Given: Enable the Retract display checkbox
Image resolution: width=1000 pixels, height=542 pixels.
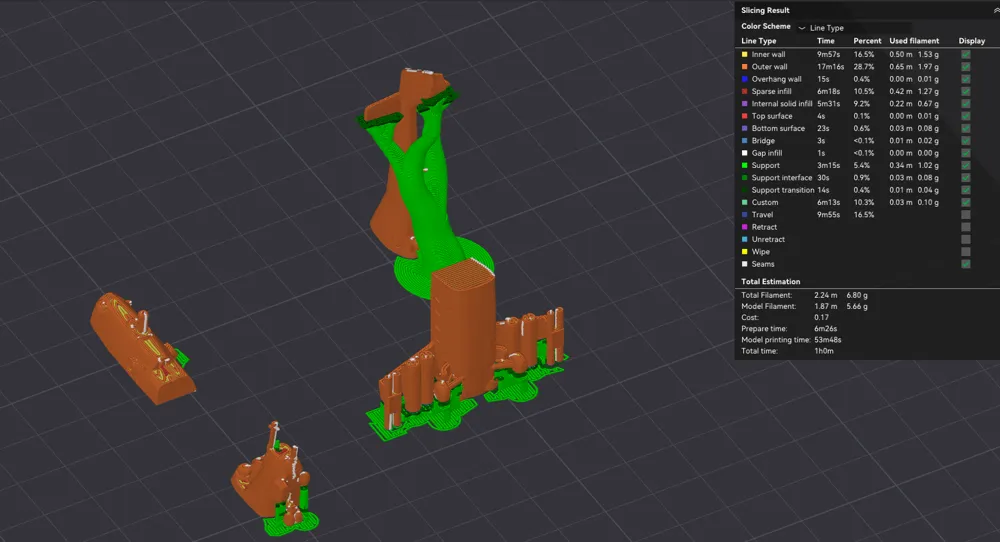Looking at the screenshot, I should (x=966, y=227).
